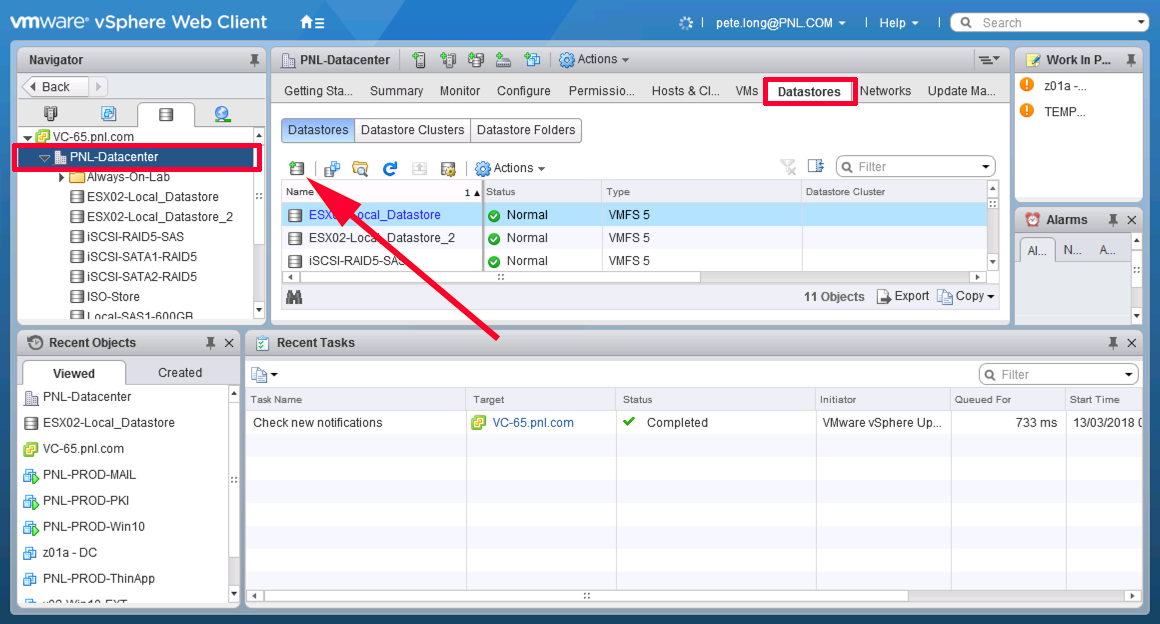
Task: Click the find binoculars icon
Action: (x=294, y=297)
